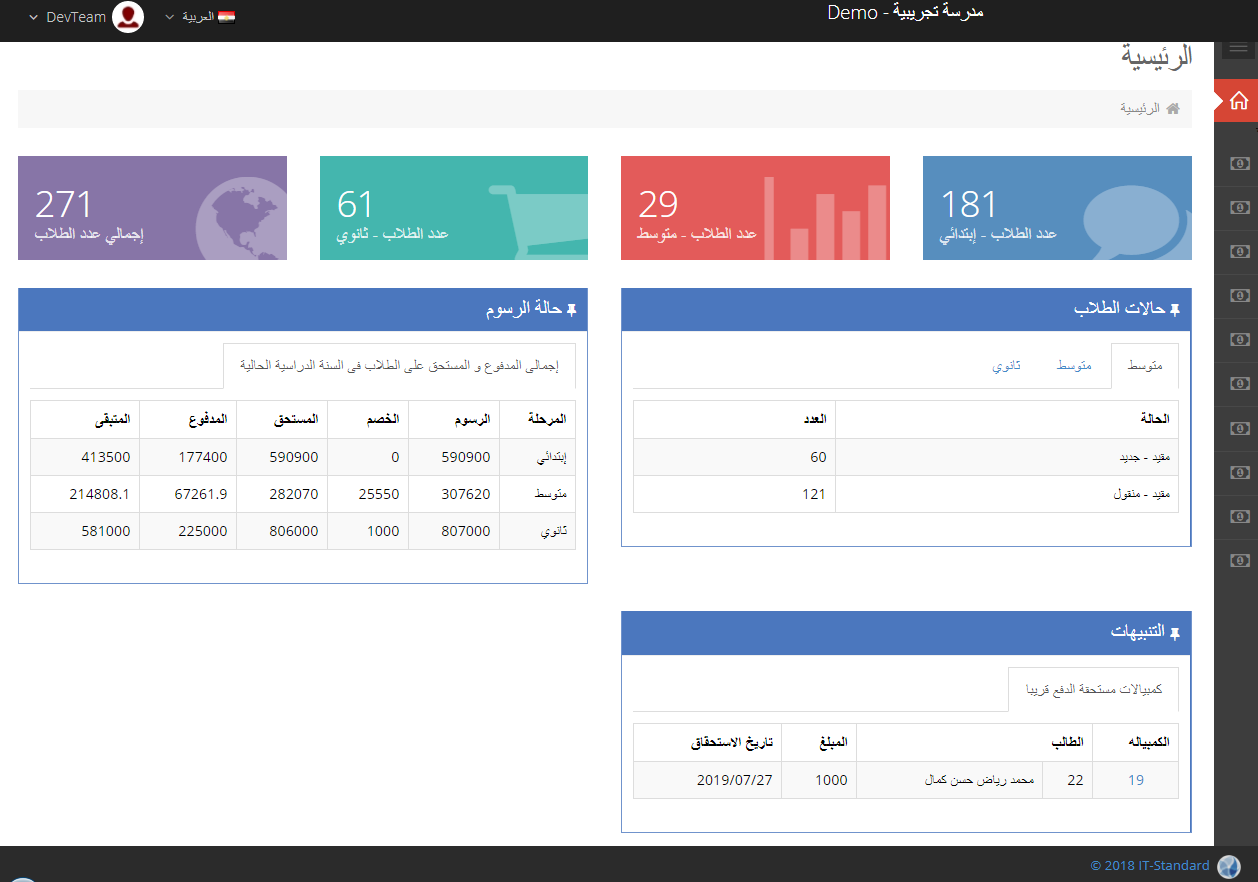Click the 181 primary students card
1258x882 pixels.
pyautogui.click(x=1057, y=208)
